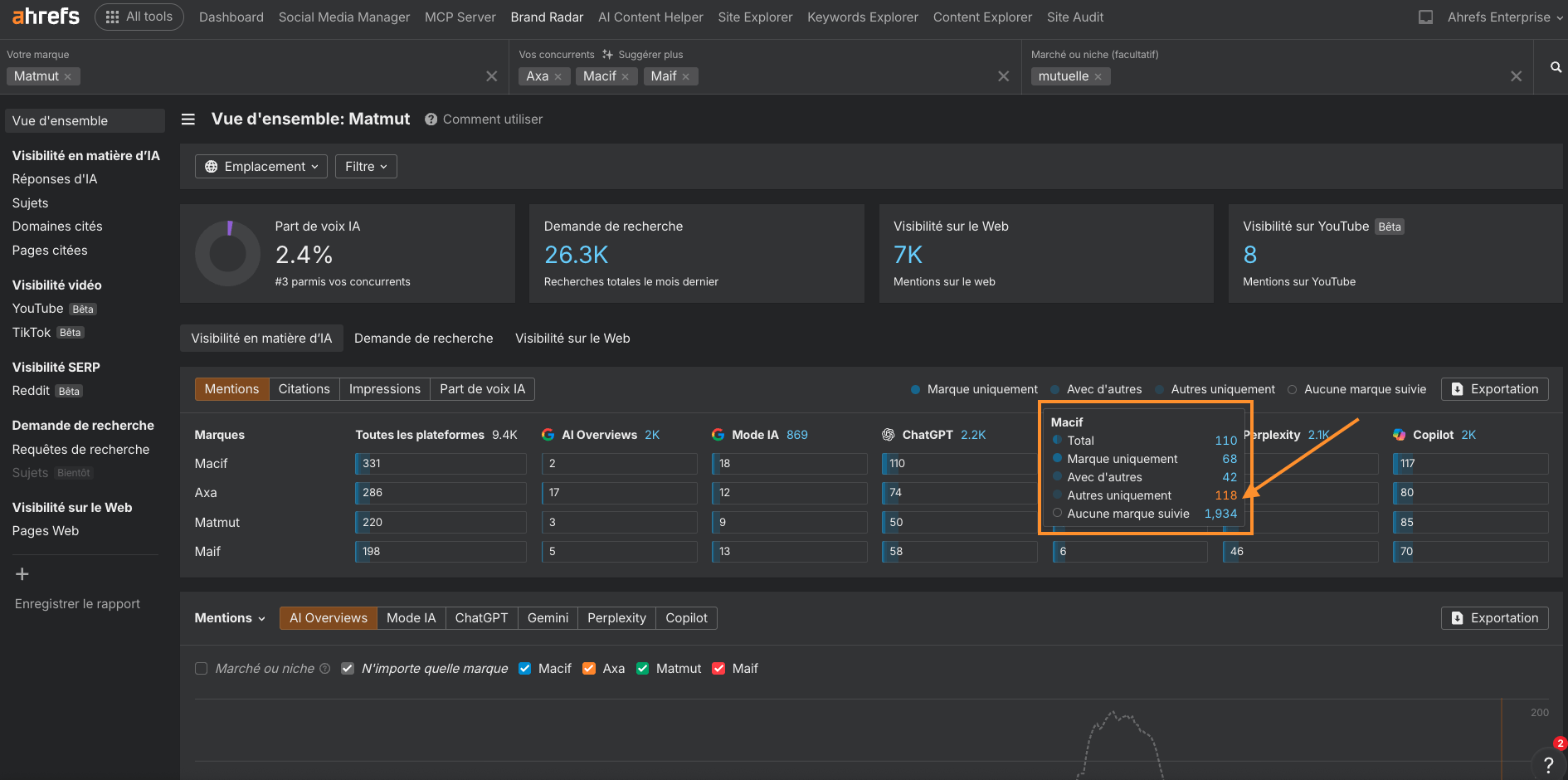This screenshot has width=1568, height=780.
Task: Clear the Votre marque field
Action: pos(491,76)
